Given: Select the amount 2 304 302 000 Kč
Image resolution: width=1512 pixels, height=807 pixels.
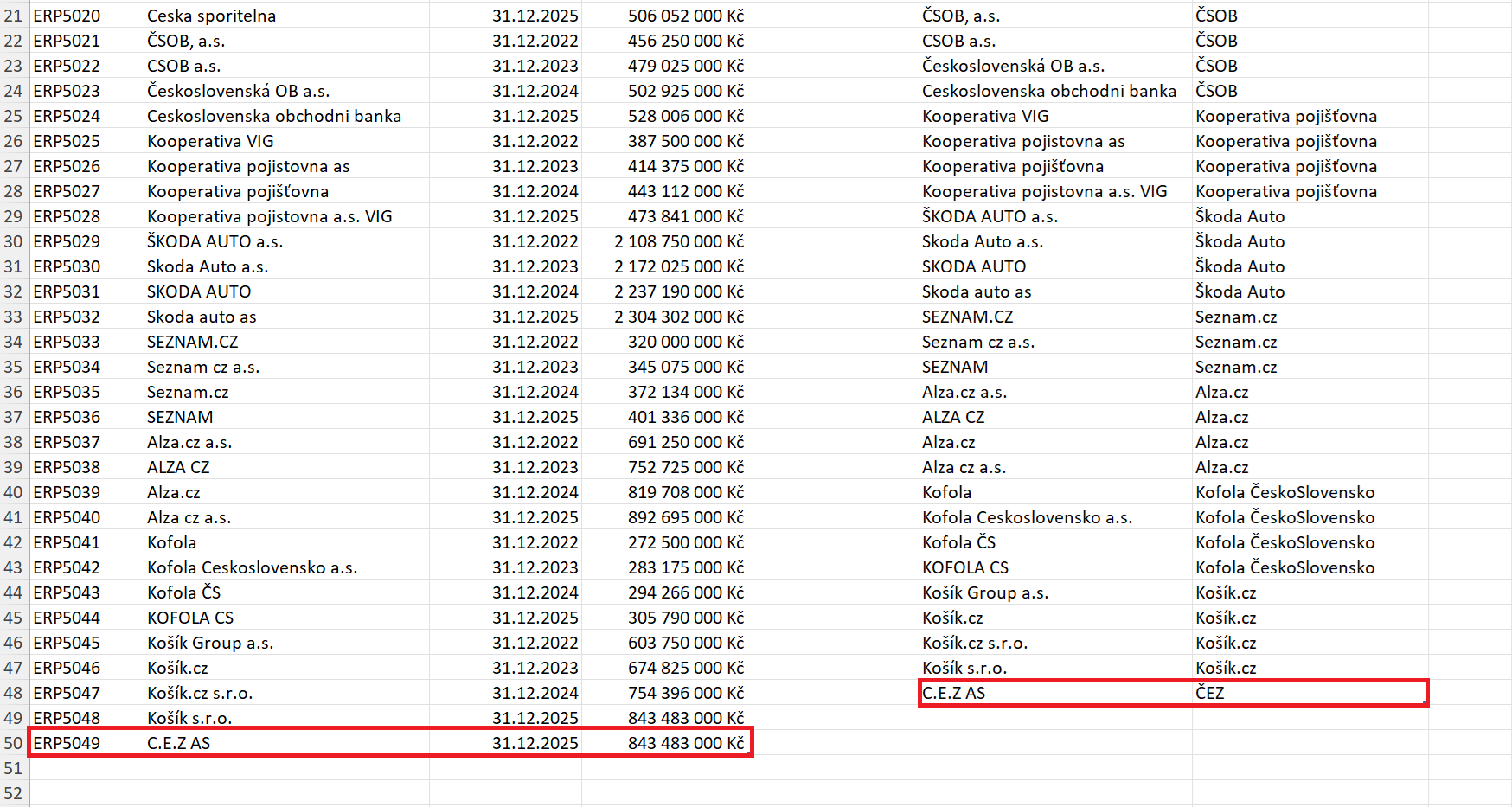Looking at the screenshot, I should pyautogui.click(x=678, y=317).
